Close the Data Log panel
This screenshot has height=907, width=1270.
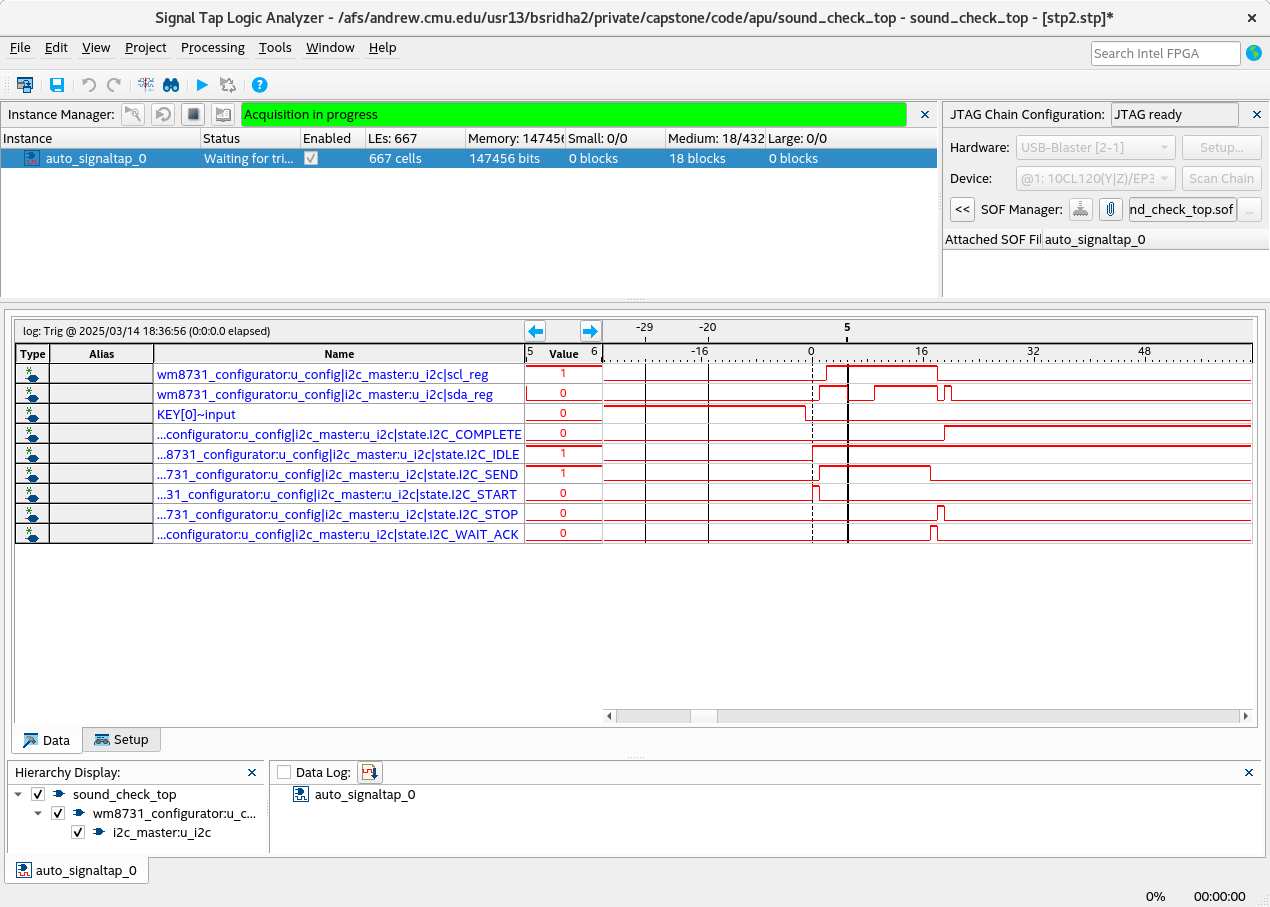tap(1249, 772)
